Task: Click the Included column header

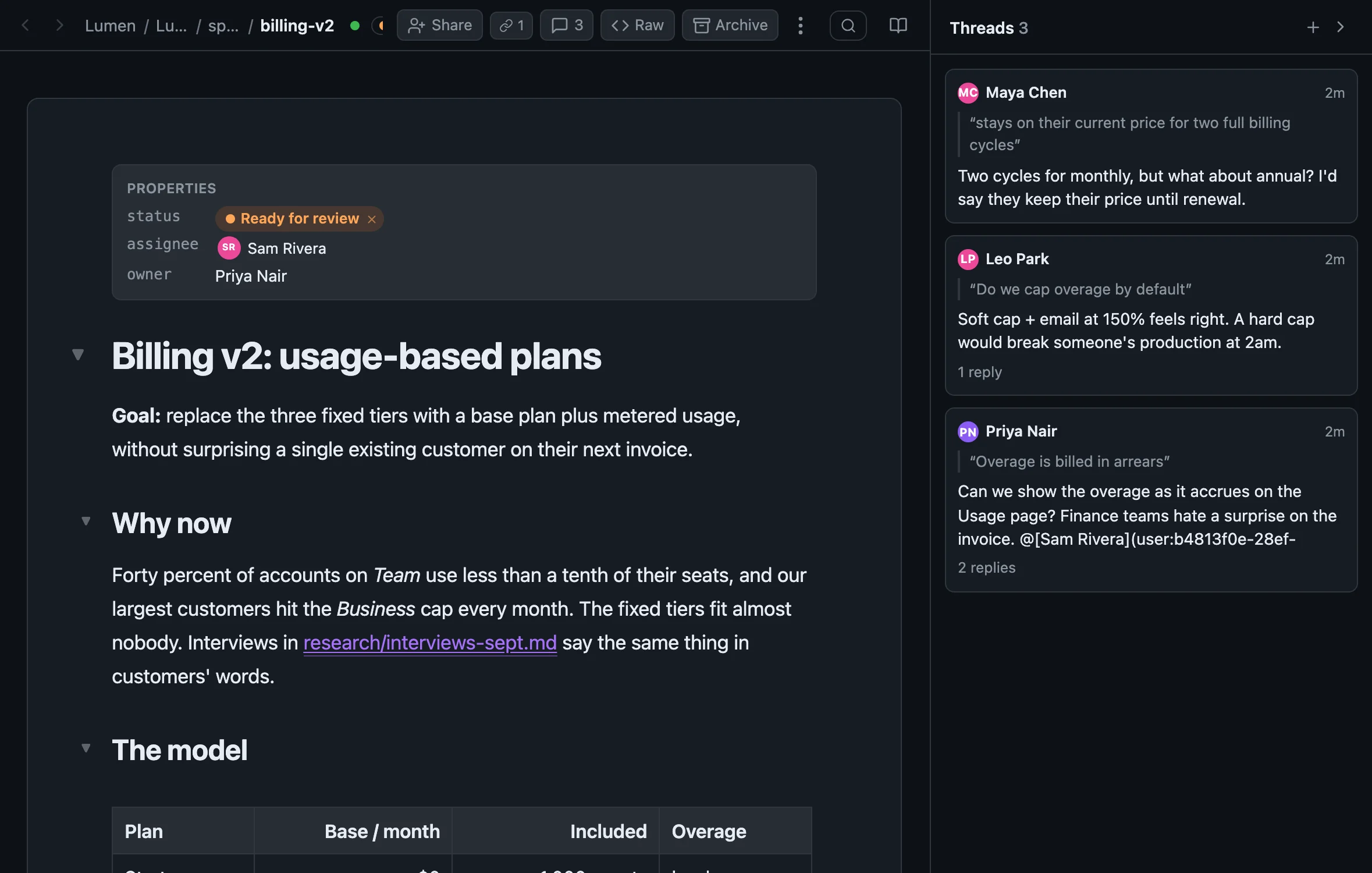Action: click(556, 831)
